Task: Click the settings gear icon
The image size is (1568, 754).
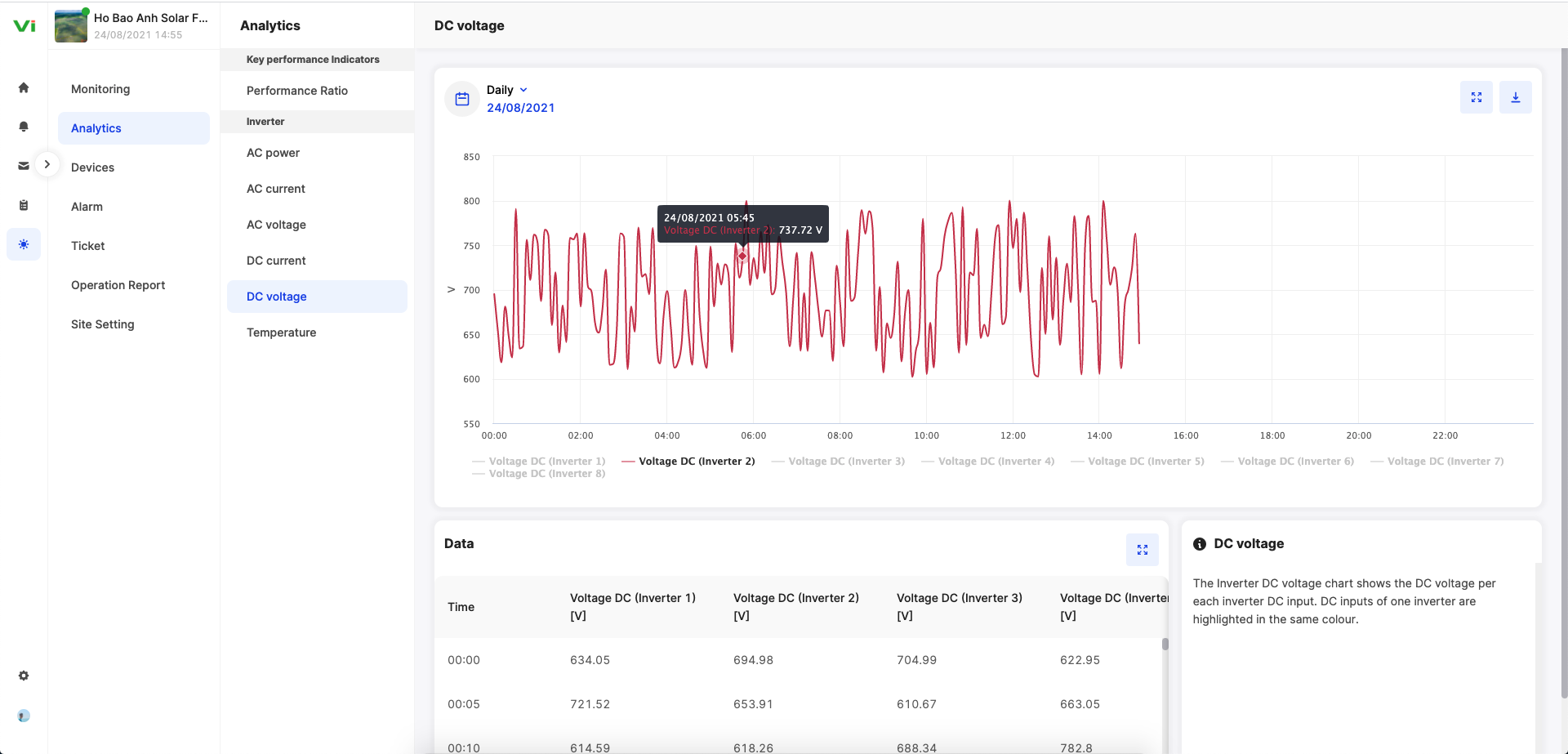Action: (x=24, y=676)
